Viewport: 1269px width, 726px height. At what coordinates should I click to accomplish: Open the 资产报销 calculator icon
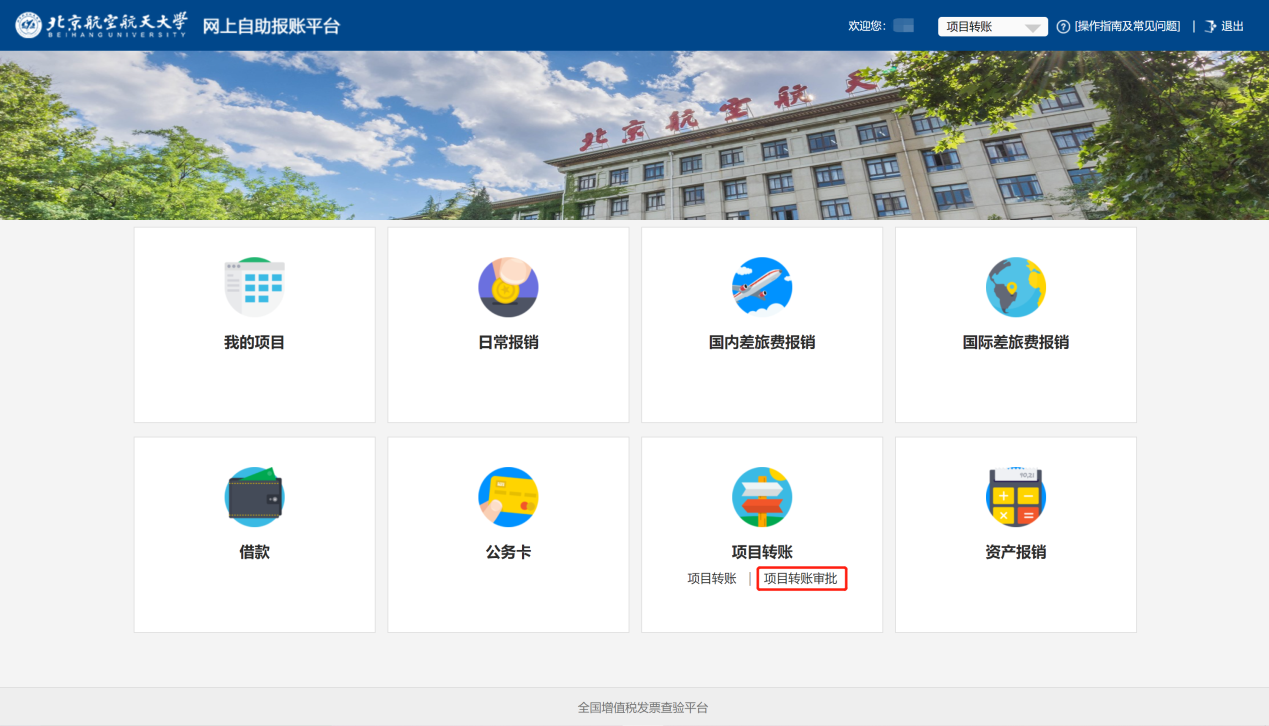(x=1015, y=497)
